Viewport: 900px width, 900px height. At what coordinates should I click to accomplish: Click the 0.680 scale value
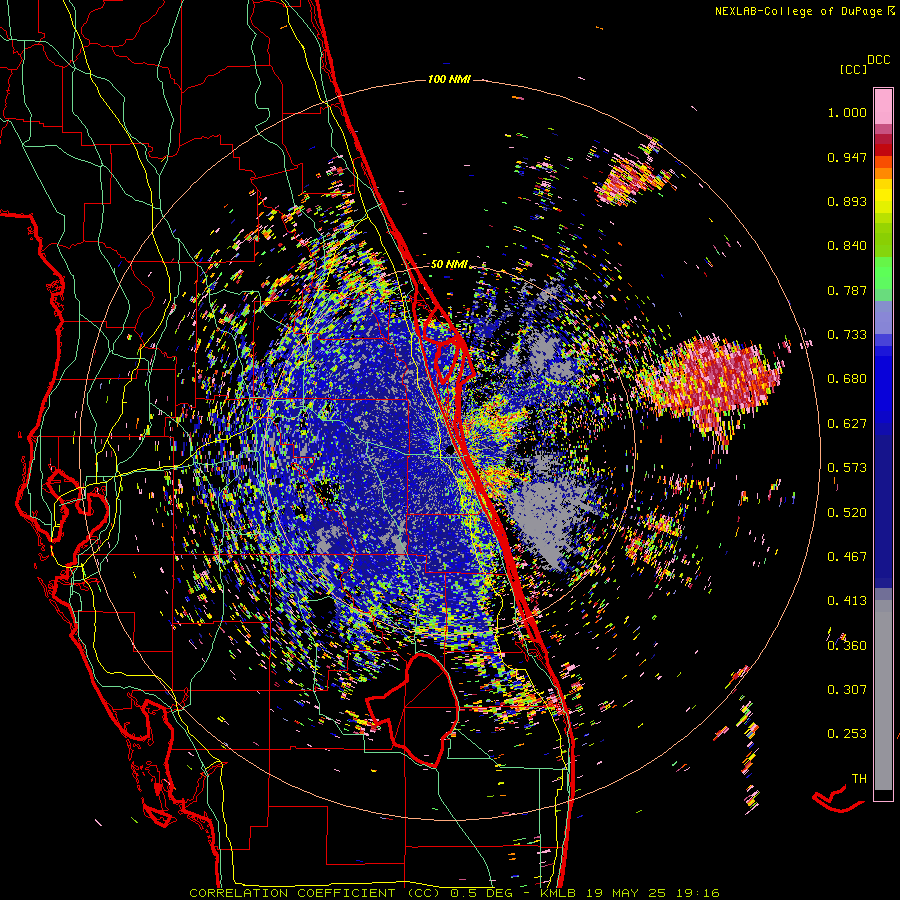tap(847, 379)
